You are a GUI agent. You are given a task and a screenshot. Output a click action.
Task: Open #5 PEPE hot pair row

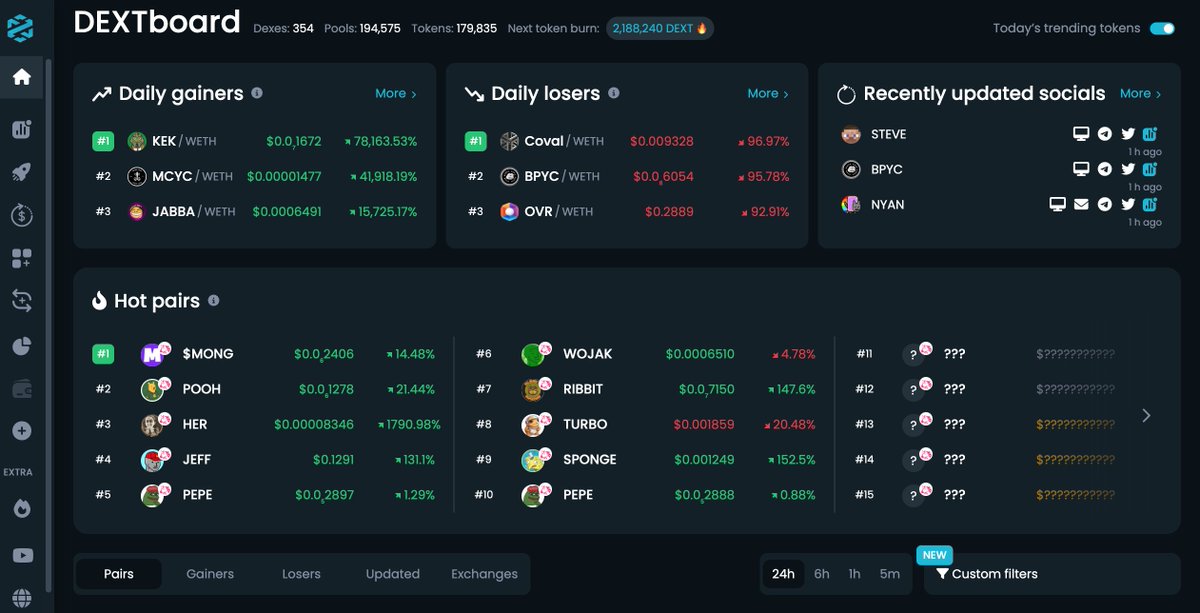pos(266,495)
